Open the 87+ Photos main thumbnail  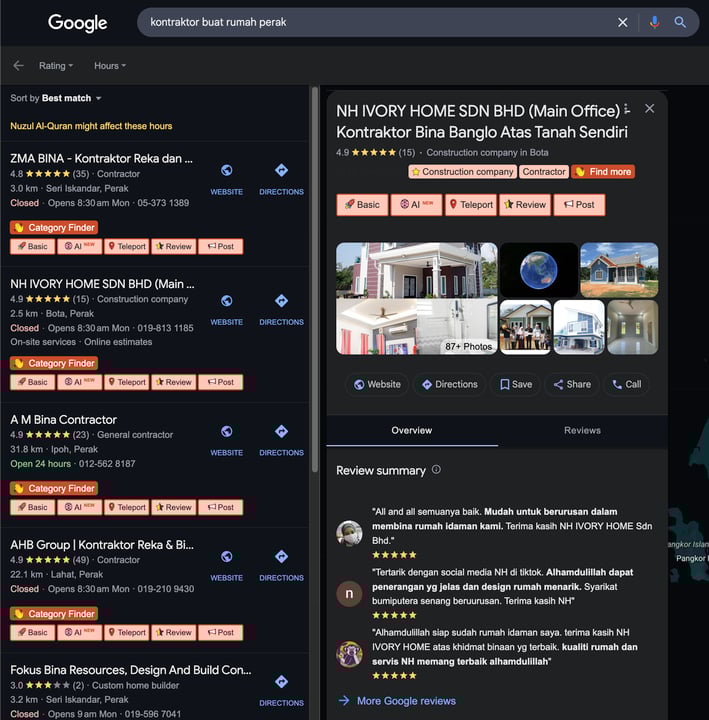tap(416, 298)
